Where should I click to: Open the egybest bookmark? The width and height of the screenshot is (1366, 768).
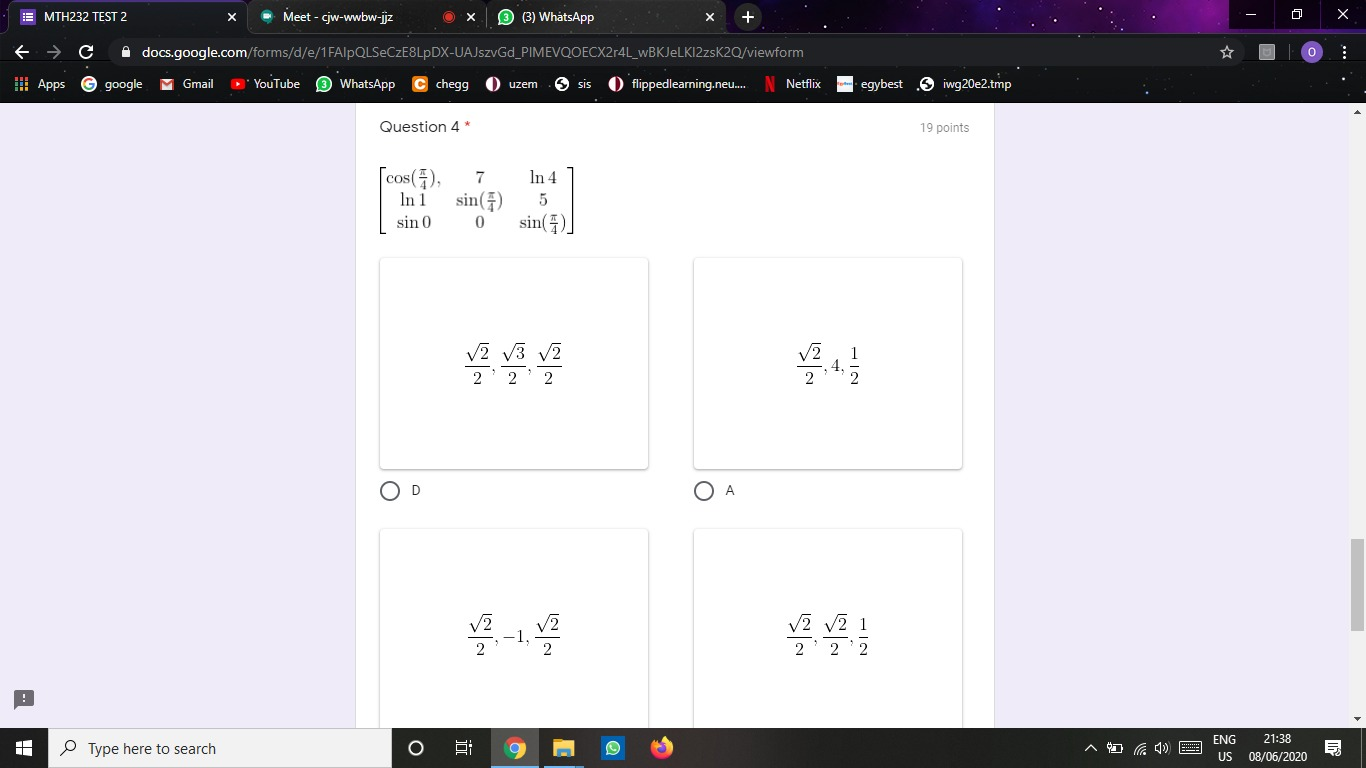869,84
